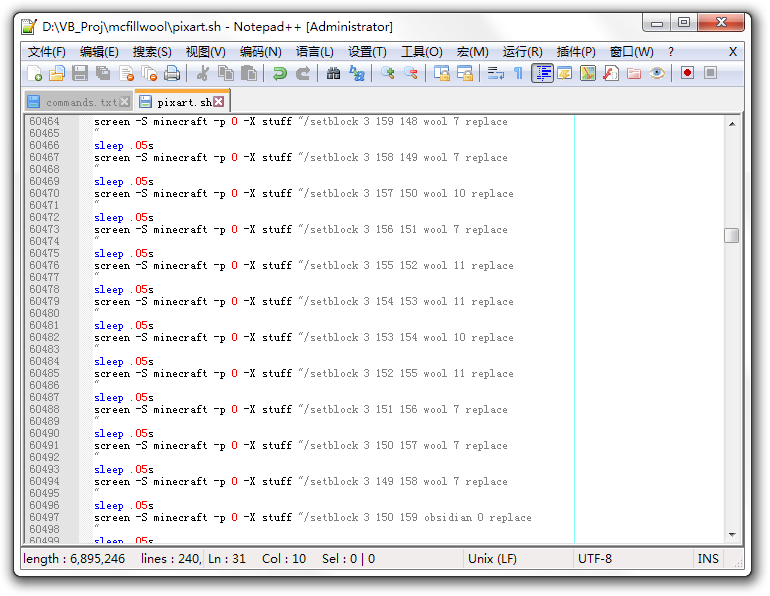Screen dimensions: 770x596
Task: Click the vertical scrollbar thumb
Action: (x=732, y=235)
